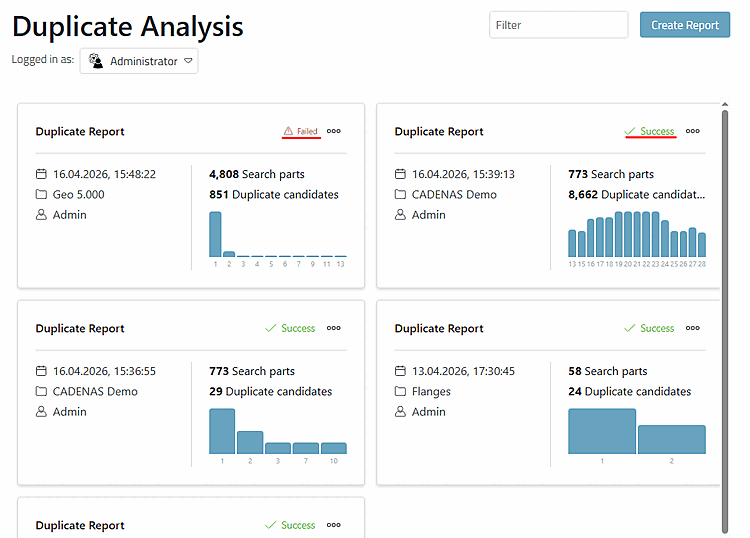Click the Geo 5.000 folder icon
Viewport: 750px width, 538px height.
click(x=41, y=194)
